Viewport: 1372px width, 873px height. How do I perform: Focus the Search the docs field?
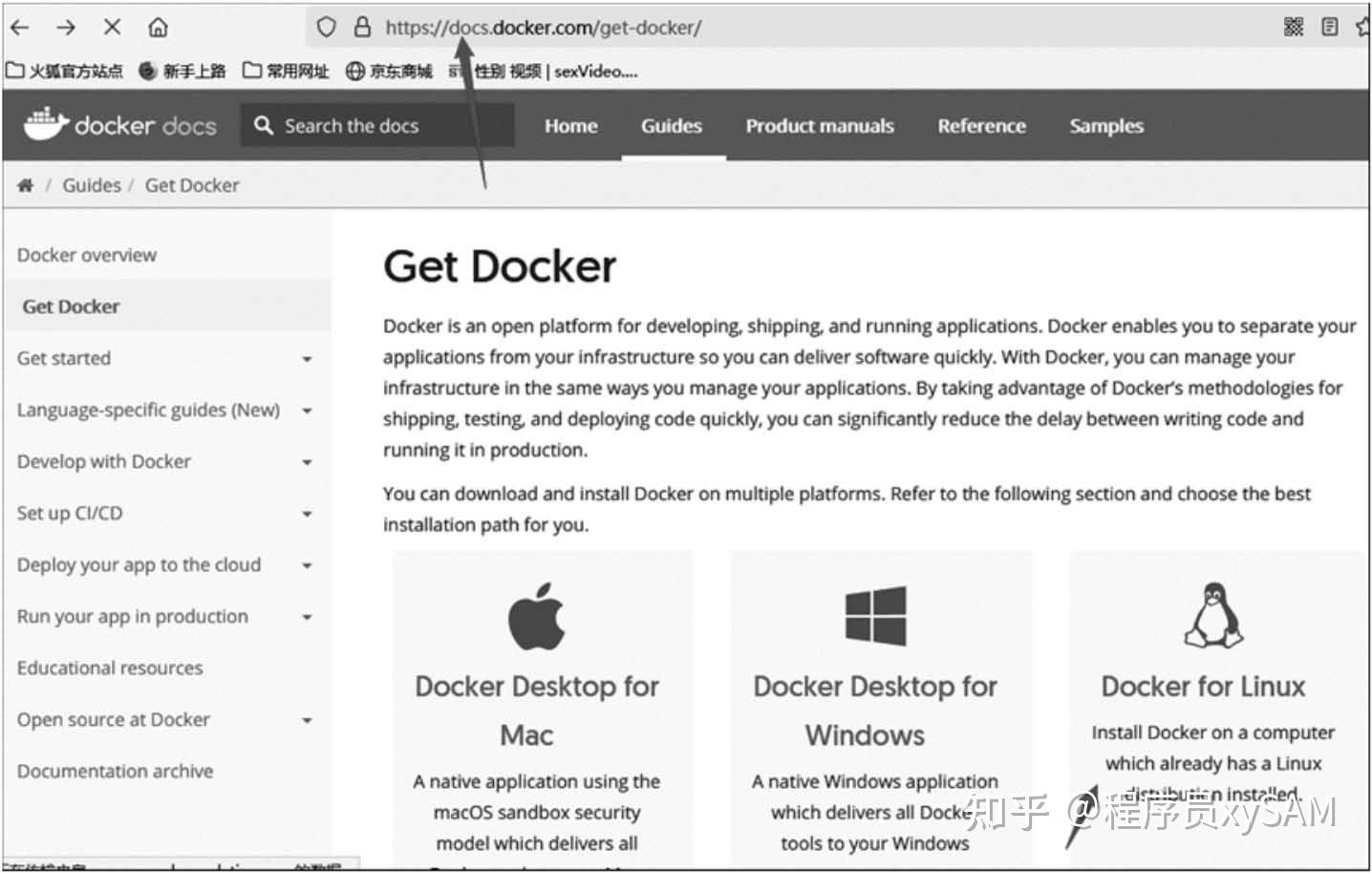pyautogui.click(x=378, y=125)
